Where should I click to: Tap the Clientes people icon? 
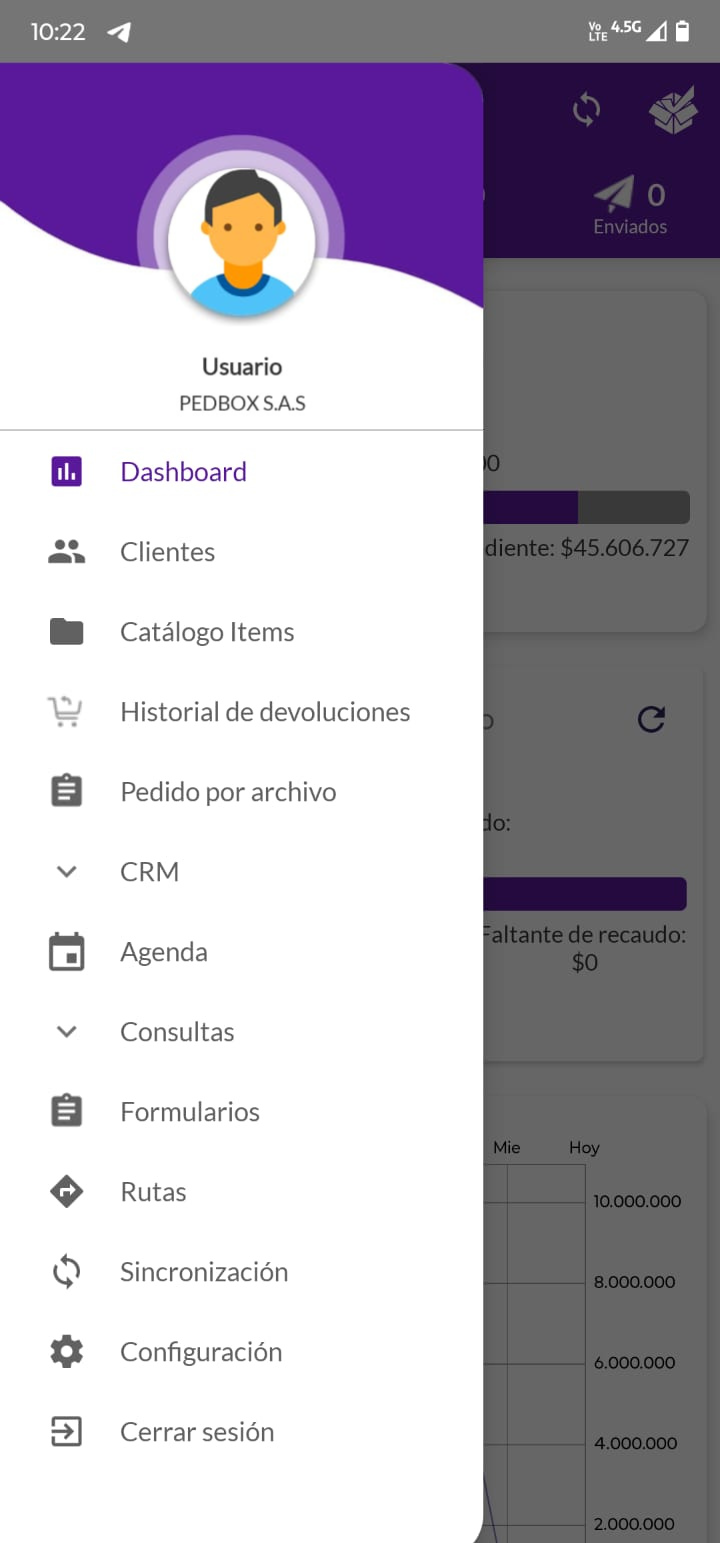point(67,552)
